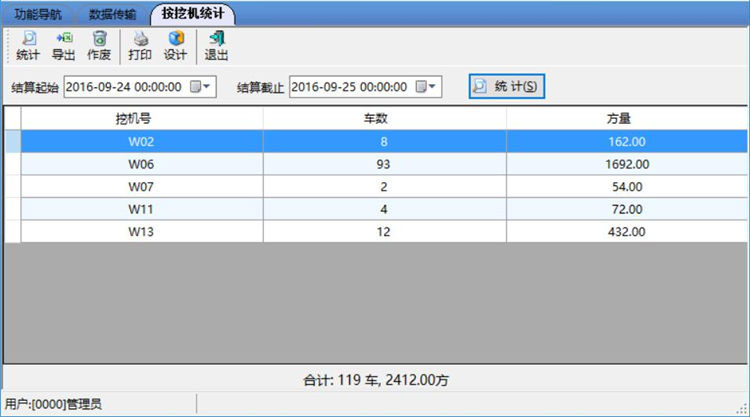
Task: Click the 车数 column header
Action: 384,119
